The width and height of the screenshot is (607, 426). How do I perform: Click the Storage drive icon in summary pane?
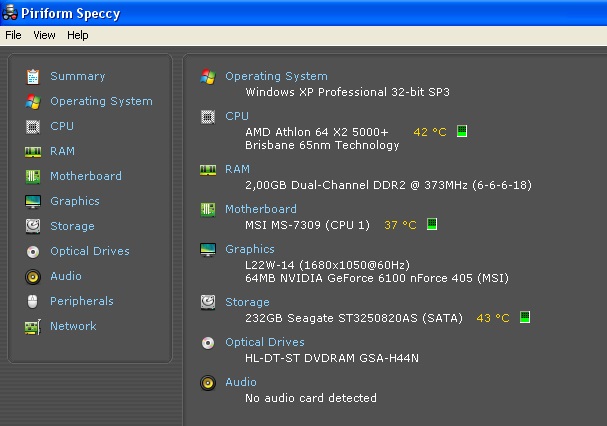pyautogui.click(x=208, y=302)
